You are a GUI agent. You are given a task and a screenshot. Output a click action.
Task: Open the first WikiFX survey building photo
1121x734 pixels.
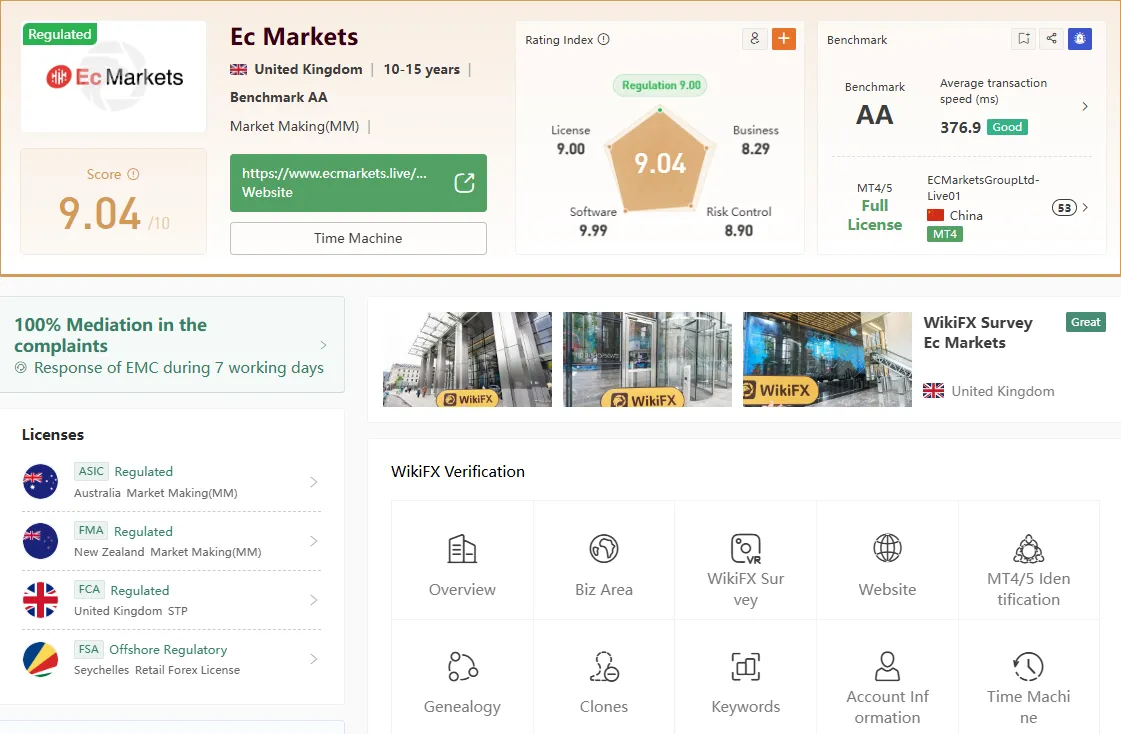(x=468, y=359)
